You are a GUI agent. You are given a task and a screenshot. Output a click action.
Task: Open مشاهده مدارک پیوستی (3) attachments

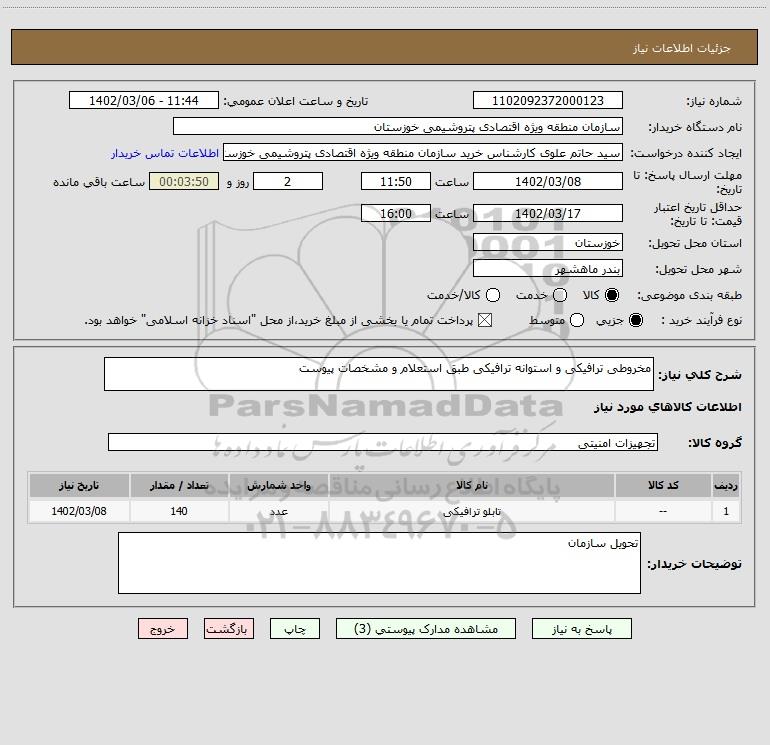[426, 629]
